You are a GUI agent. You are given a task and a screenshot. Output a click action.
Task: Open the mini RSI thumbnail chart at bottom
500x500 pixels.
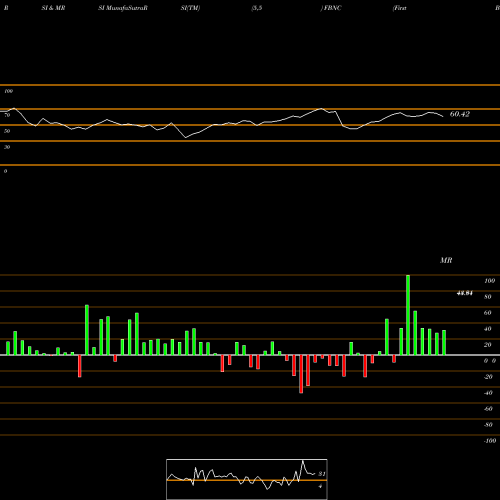click(x=247, y=479)
